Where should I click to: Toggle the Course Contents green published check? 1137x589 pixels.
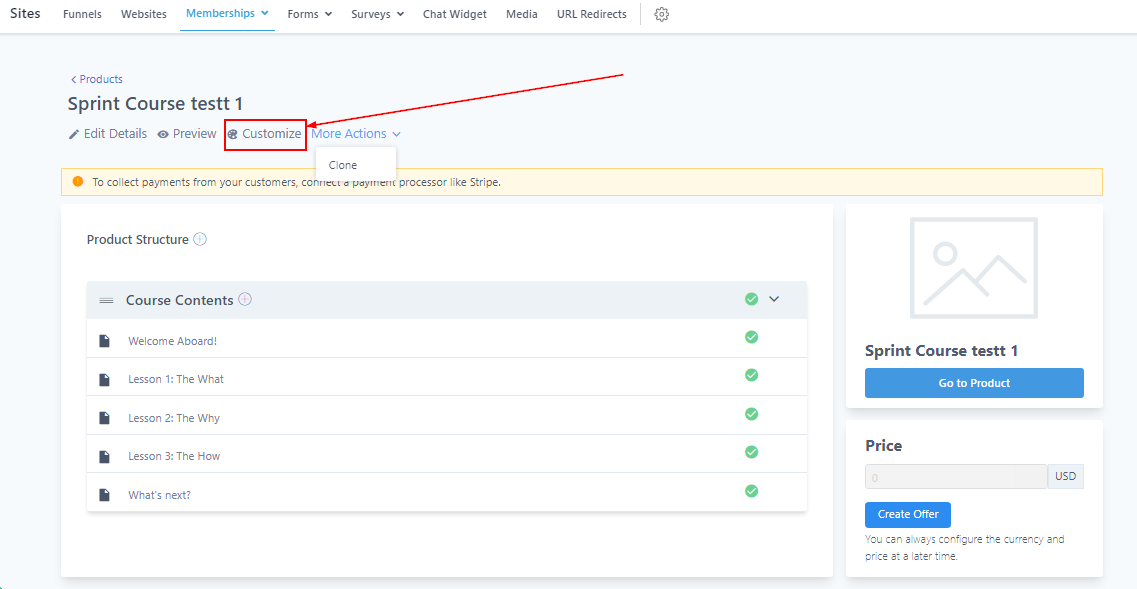751,299
